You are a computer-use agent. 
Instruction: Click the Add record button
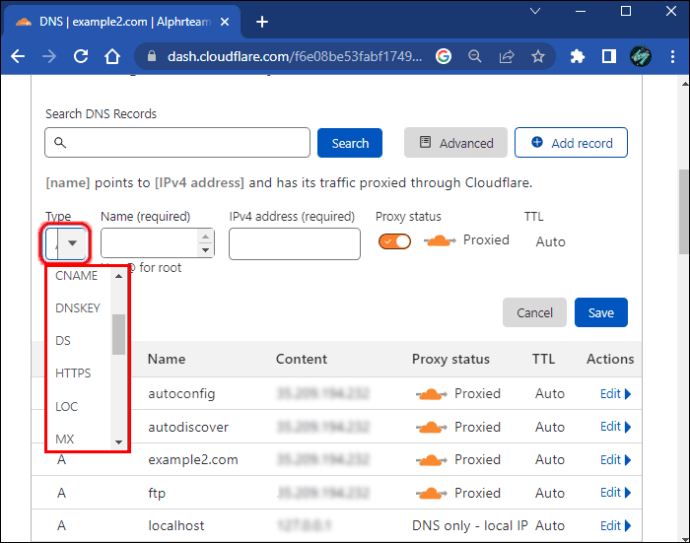[x=571, y=143]
